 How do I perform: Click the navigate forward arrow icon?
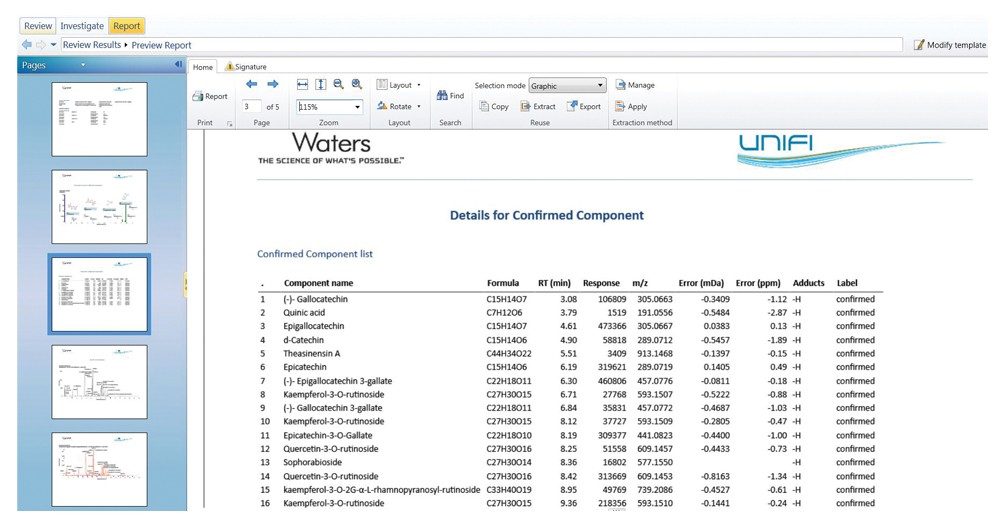click(x=40, y=45)
